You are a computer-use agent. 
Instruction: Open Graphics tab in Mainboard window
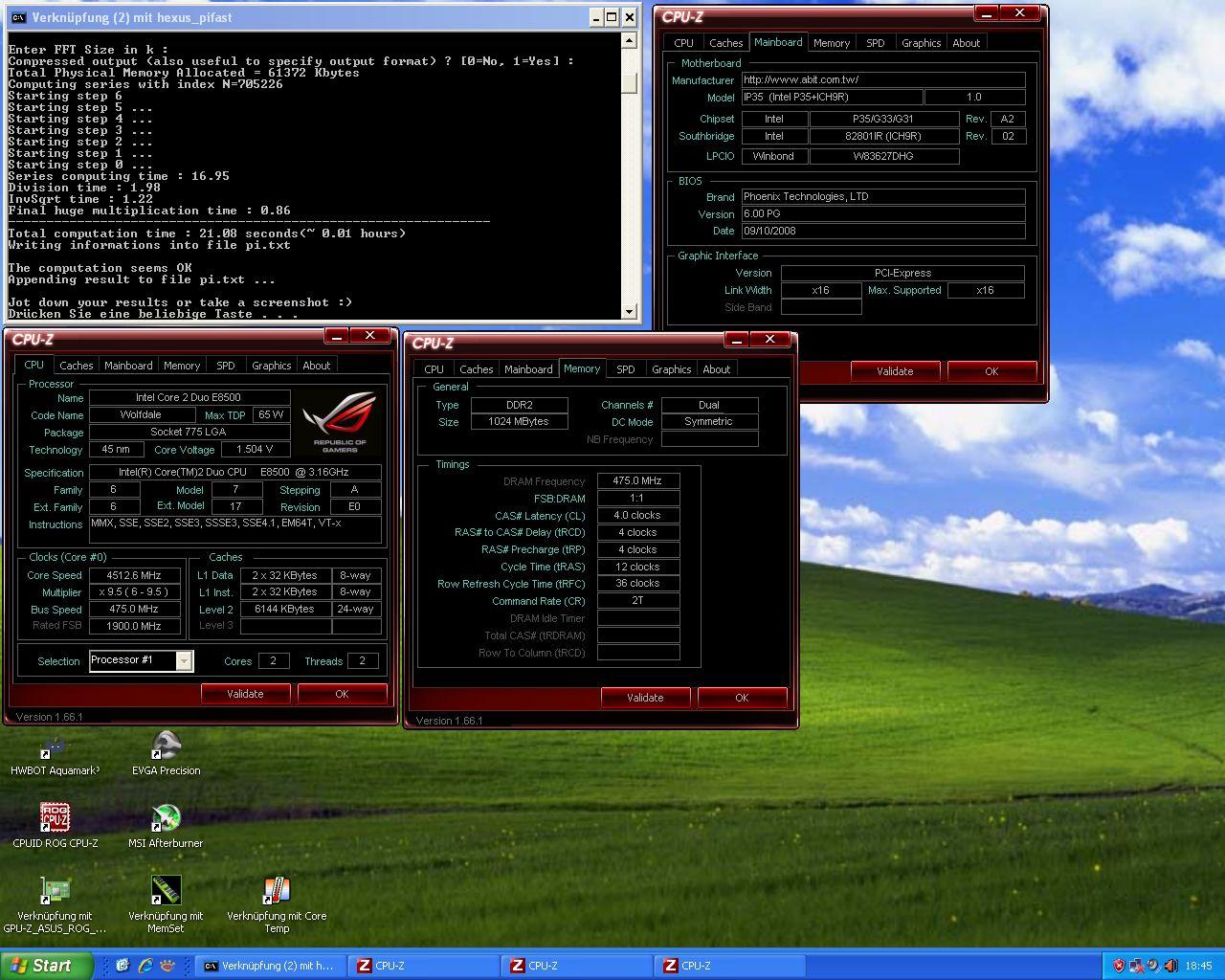(x=922, y=43)
